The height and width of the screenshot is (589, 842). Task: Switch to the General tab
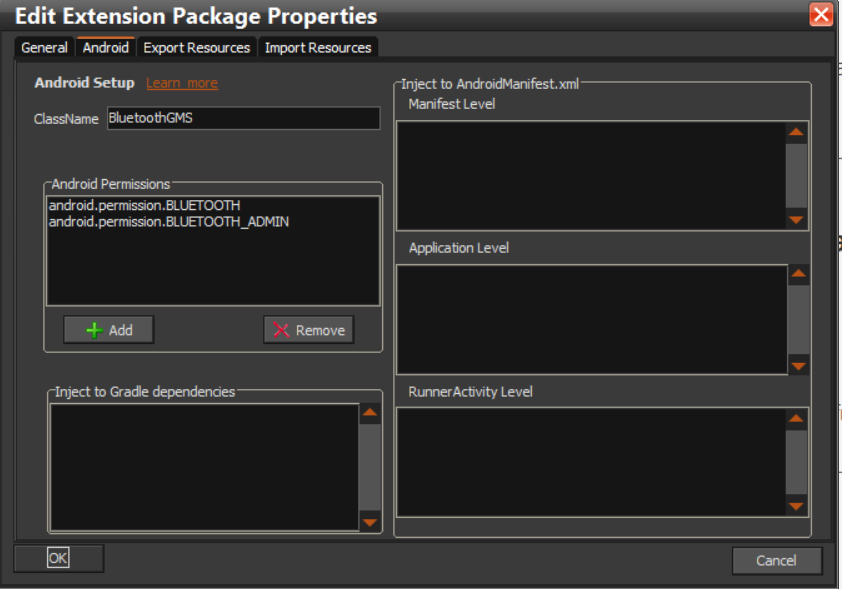coord(45,48)
